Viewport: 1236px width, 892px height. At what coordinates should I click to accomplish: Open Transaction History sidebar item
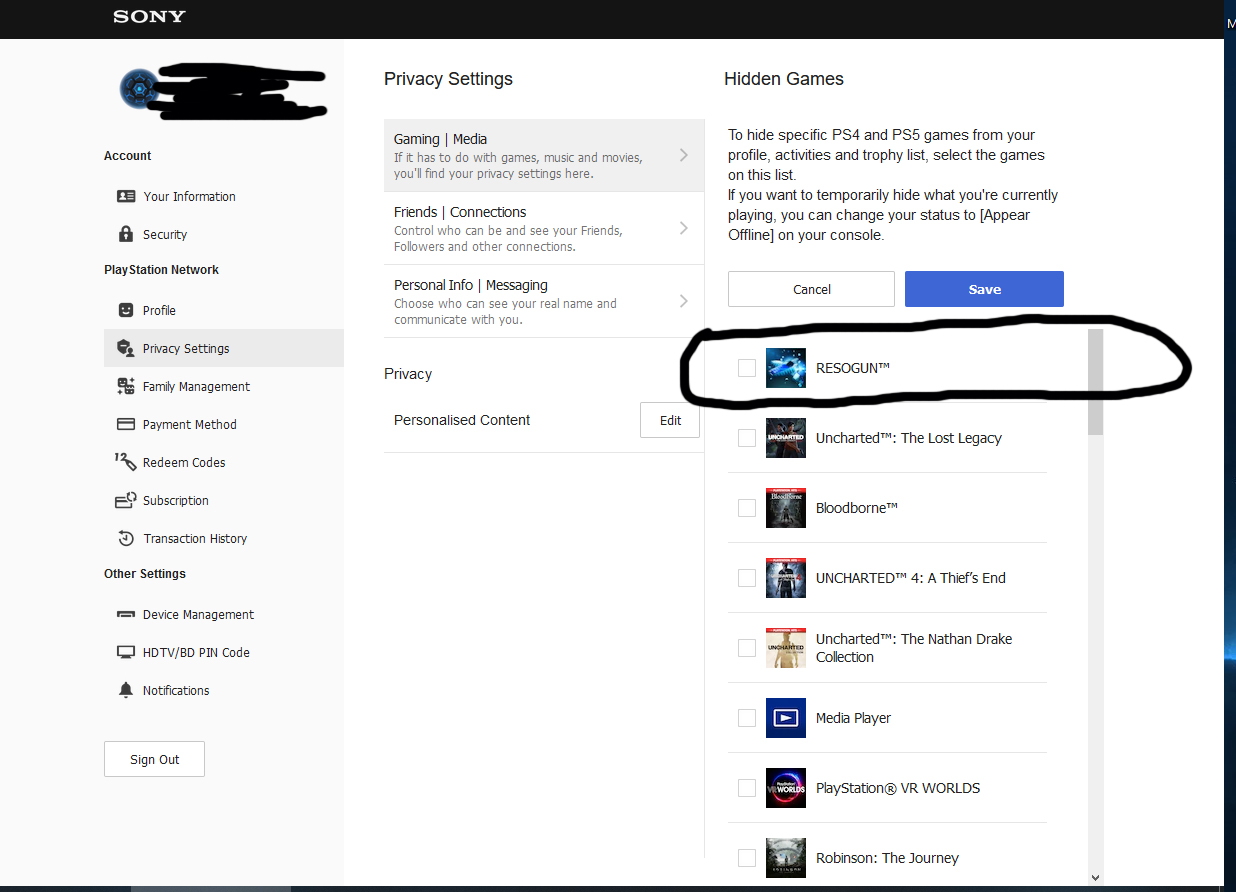point(224,538)
